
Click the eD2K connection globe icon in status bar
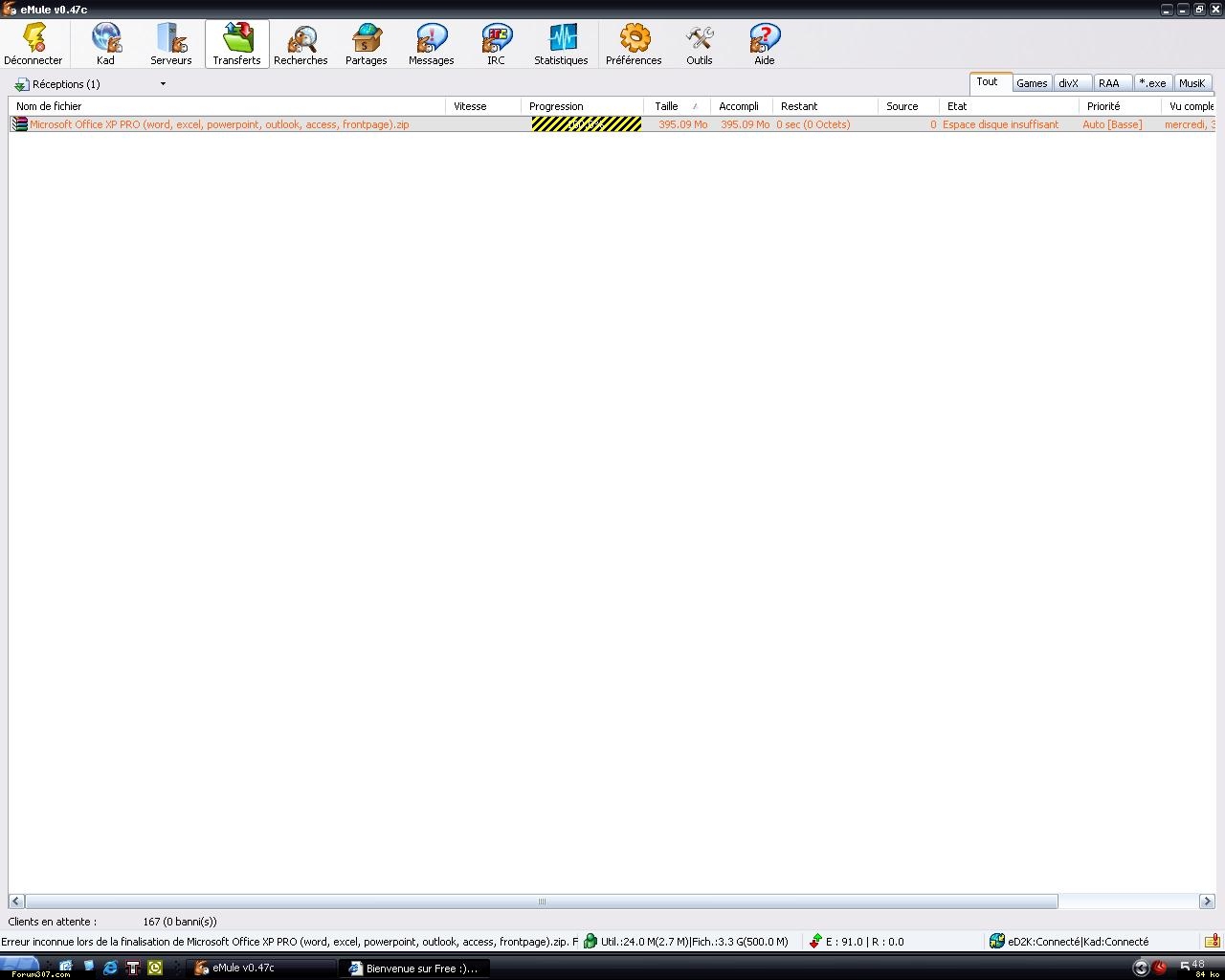(997, 942)
